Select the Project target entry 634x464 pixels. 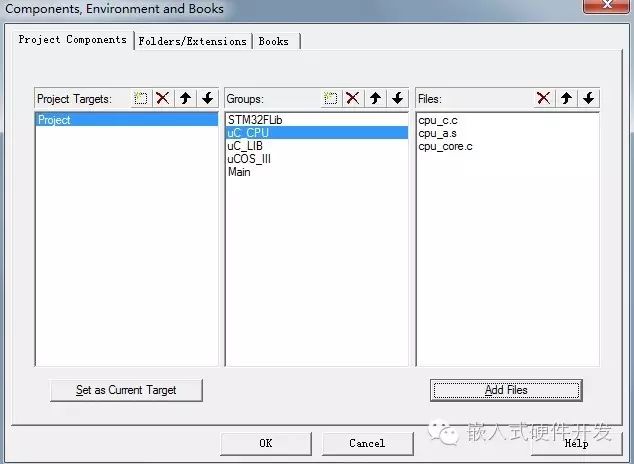(127, 120)
